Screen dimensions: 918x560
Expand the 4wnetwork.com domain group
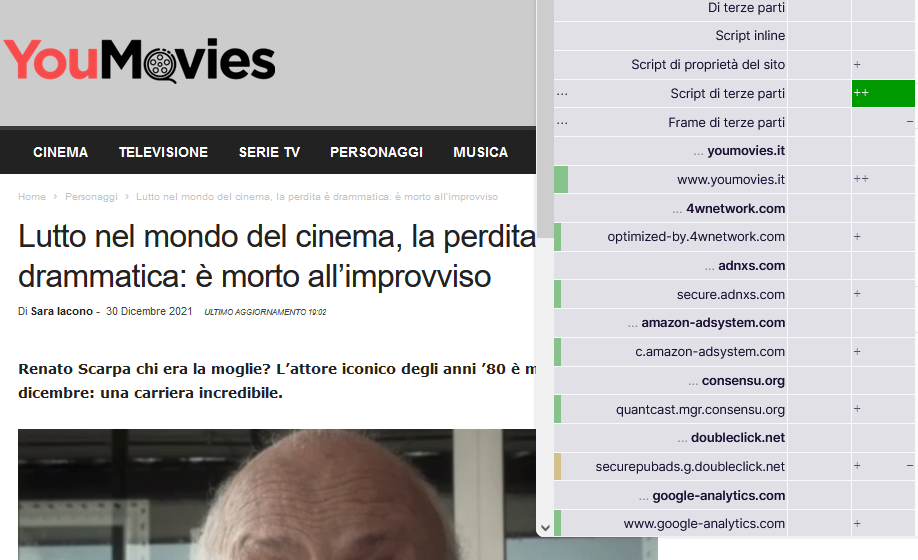point(729,208)
